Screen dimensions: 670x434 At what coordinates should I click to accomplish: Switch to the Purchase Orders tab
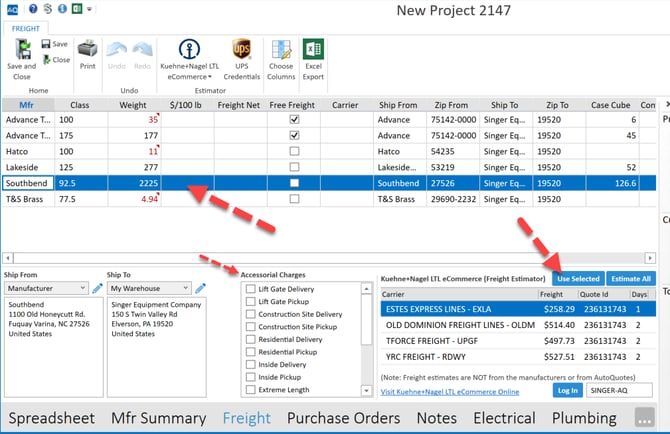(344, 418)
